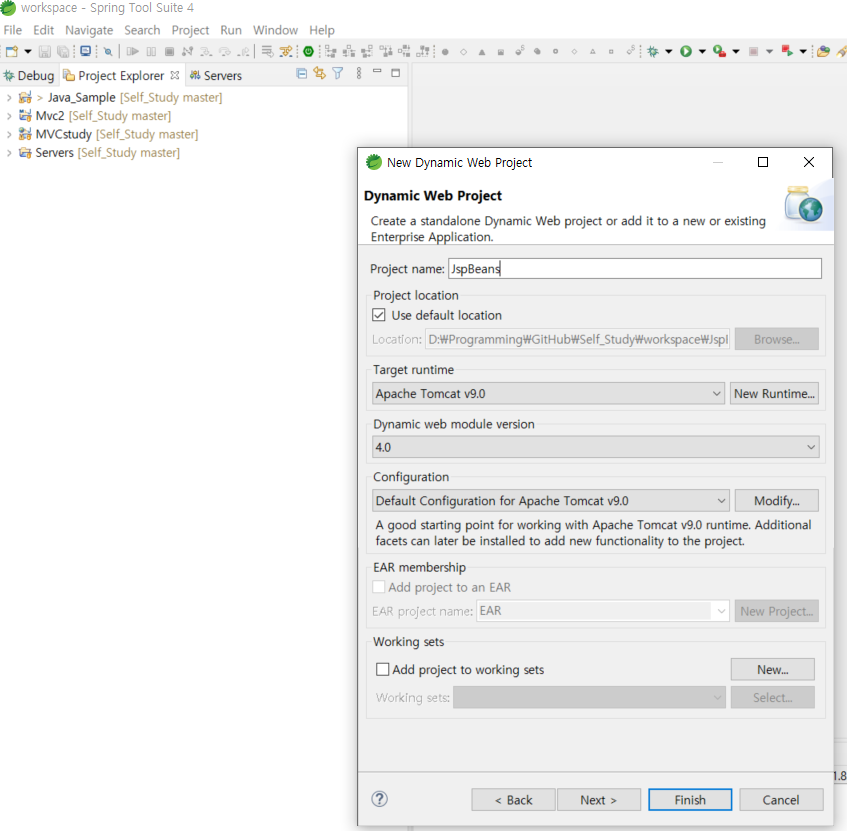Open the New wizard dropdown arrow

pyautogui.click(x=28, y=51)
